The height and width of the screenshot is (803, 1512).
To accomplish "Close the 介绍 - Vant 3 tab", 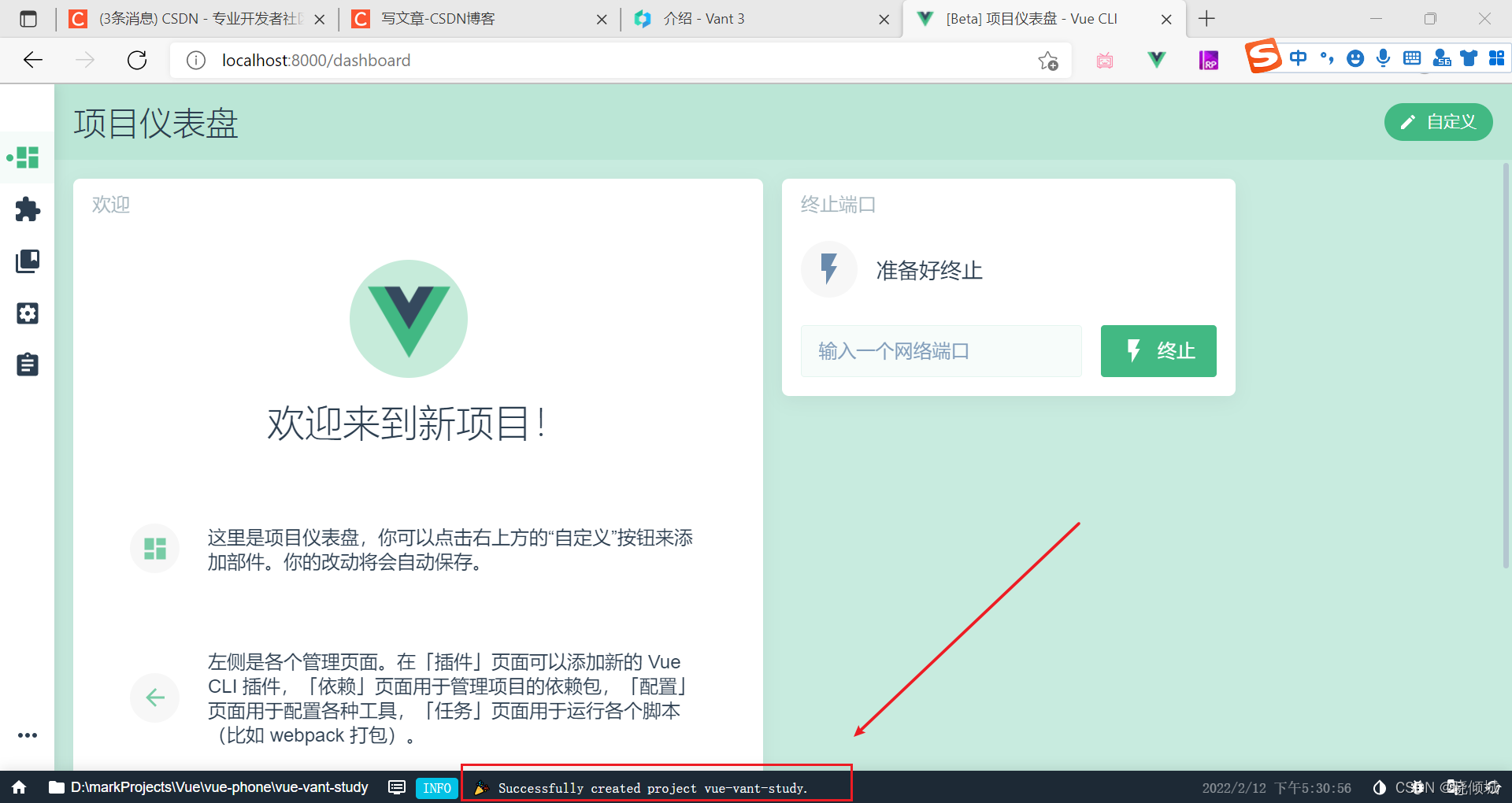I will coord(884,19).
